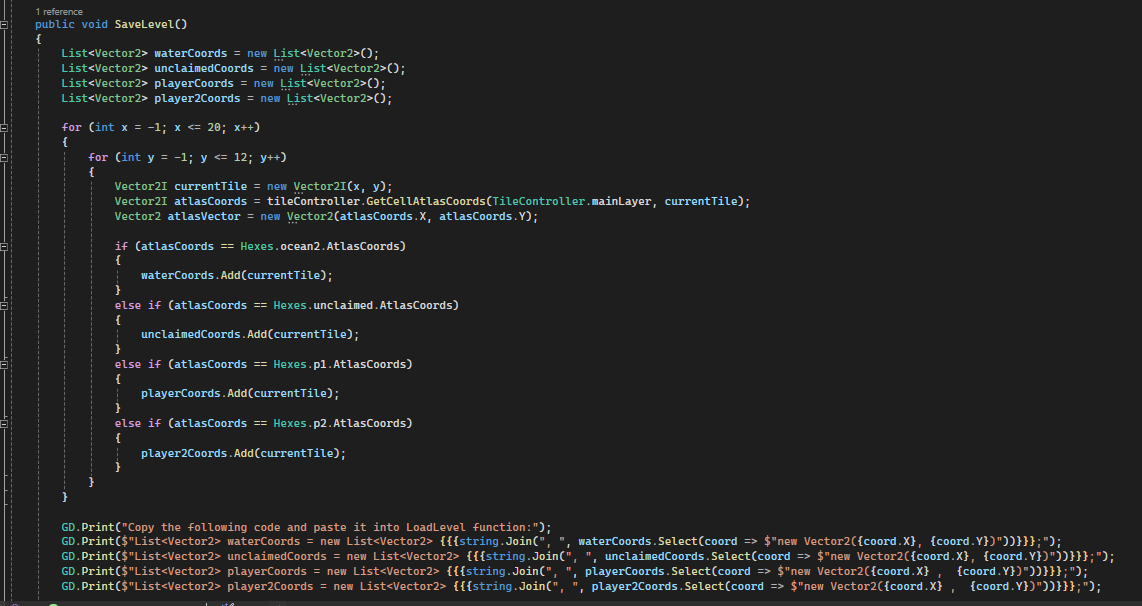
Task: Collapse the outer for-x loop block
Action: tap(5, 128)
